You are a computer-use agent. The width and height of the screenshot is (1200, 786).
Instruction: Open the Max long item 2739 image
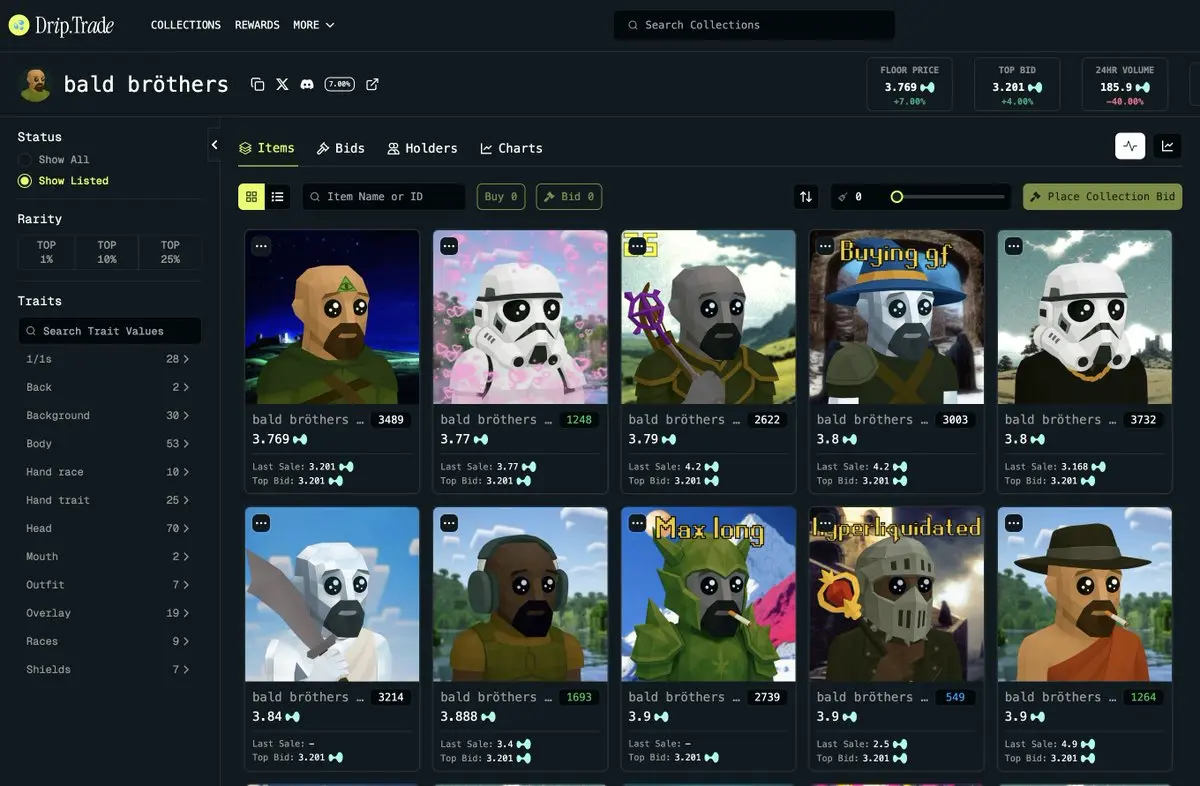pyautogui.click(x=709, y=594)
